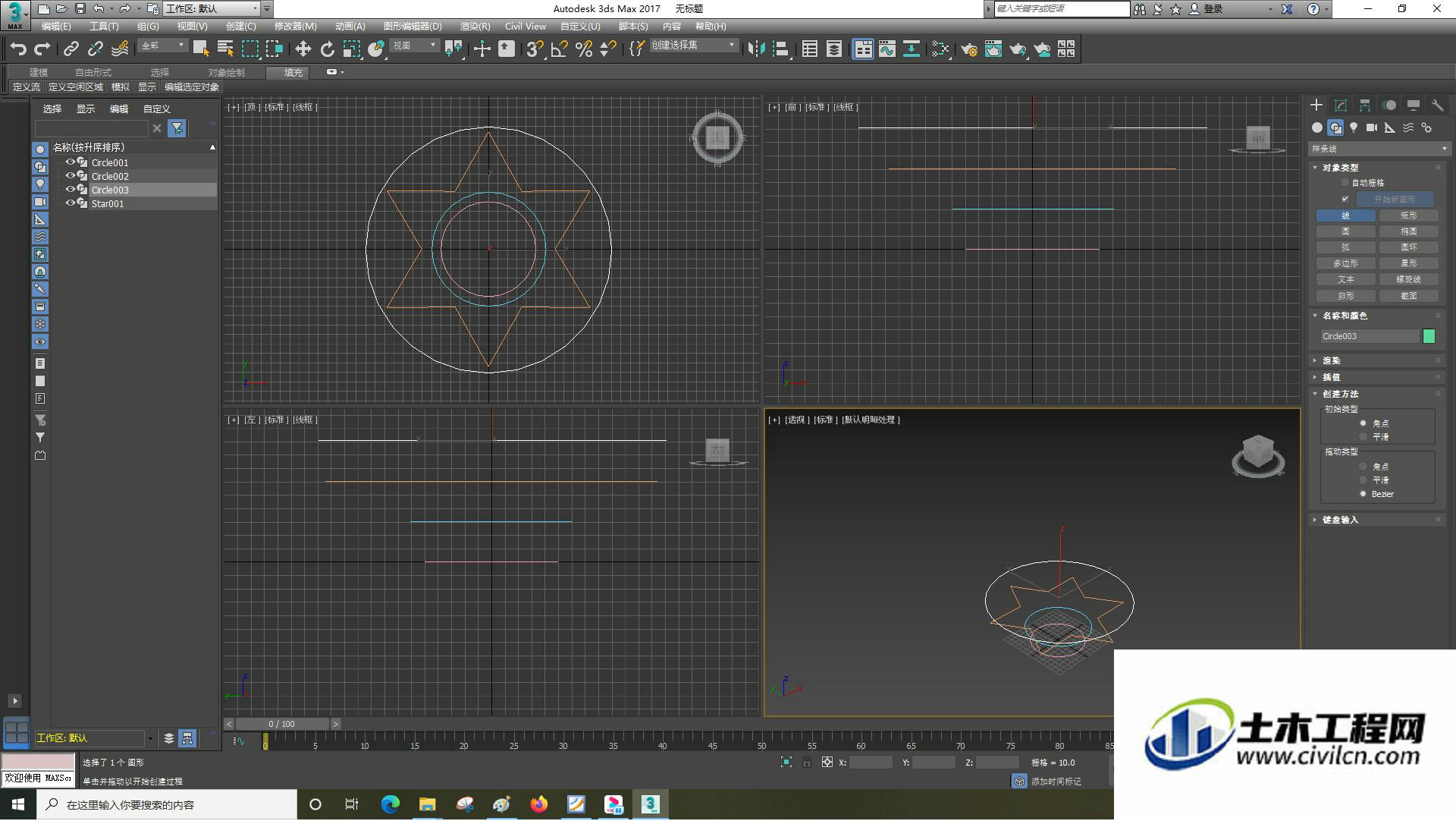Click the Mirror tool icon
Viewport: 1456px width, 821px height.
(756, 49)
